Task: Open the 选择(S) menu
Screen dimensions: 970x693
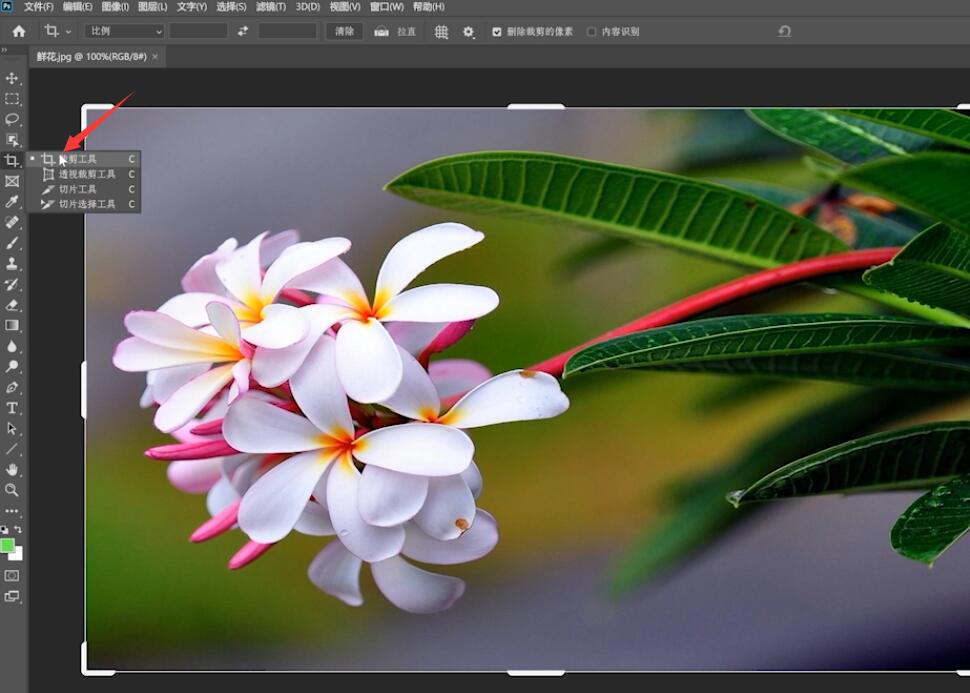Action: click(x=231, y=7)
